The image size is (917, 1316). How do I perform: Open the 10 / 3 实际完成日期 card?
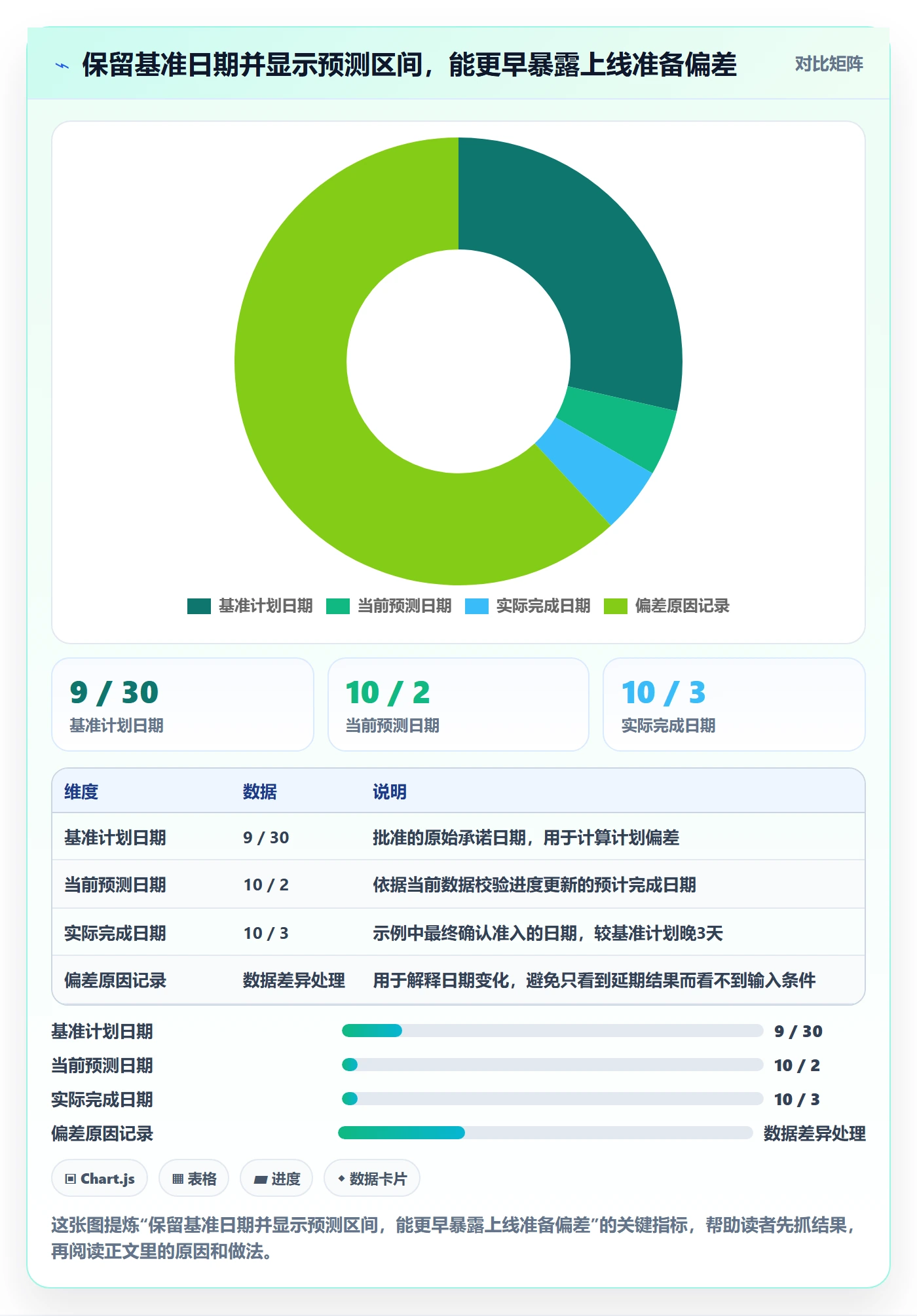[x=734, y=704]
